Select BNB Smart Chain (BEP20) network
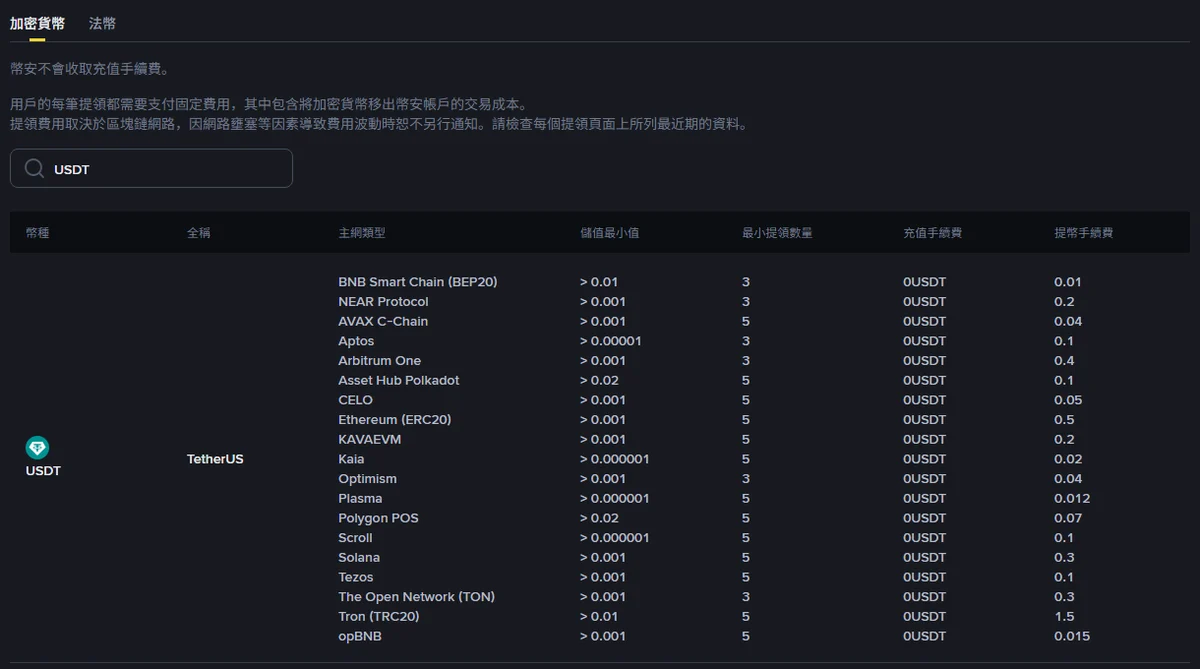Viewport: 1200px width, 669px height. 418,282
